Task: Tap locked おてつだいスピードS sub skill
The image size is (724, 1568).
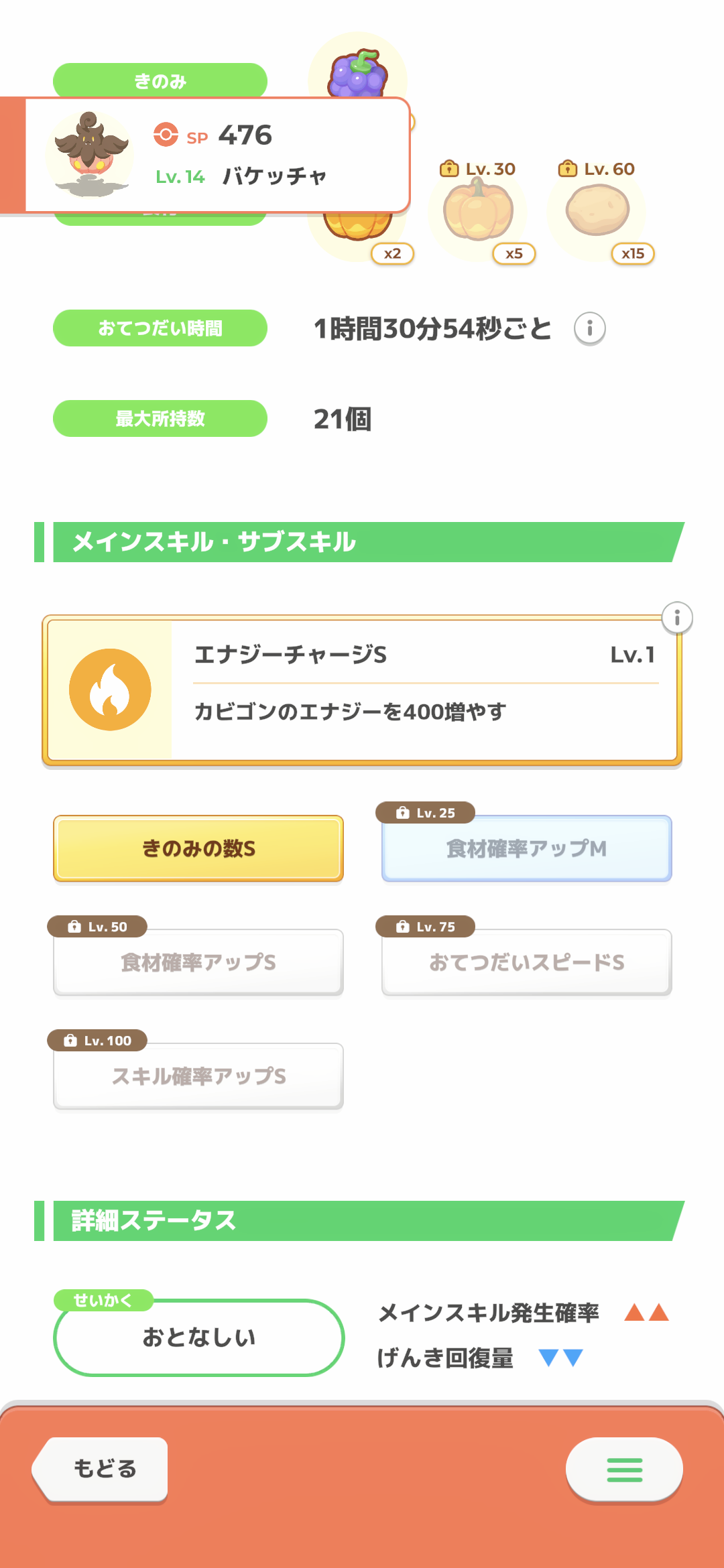Action: coord(526,962)
